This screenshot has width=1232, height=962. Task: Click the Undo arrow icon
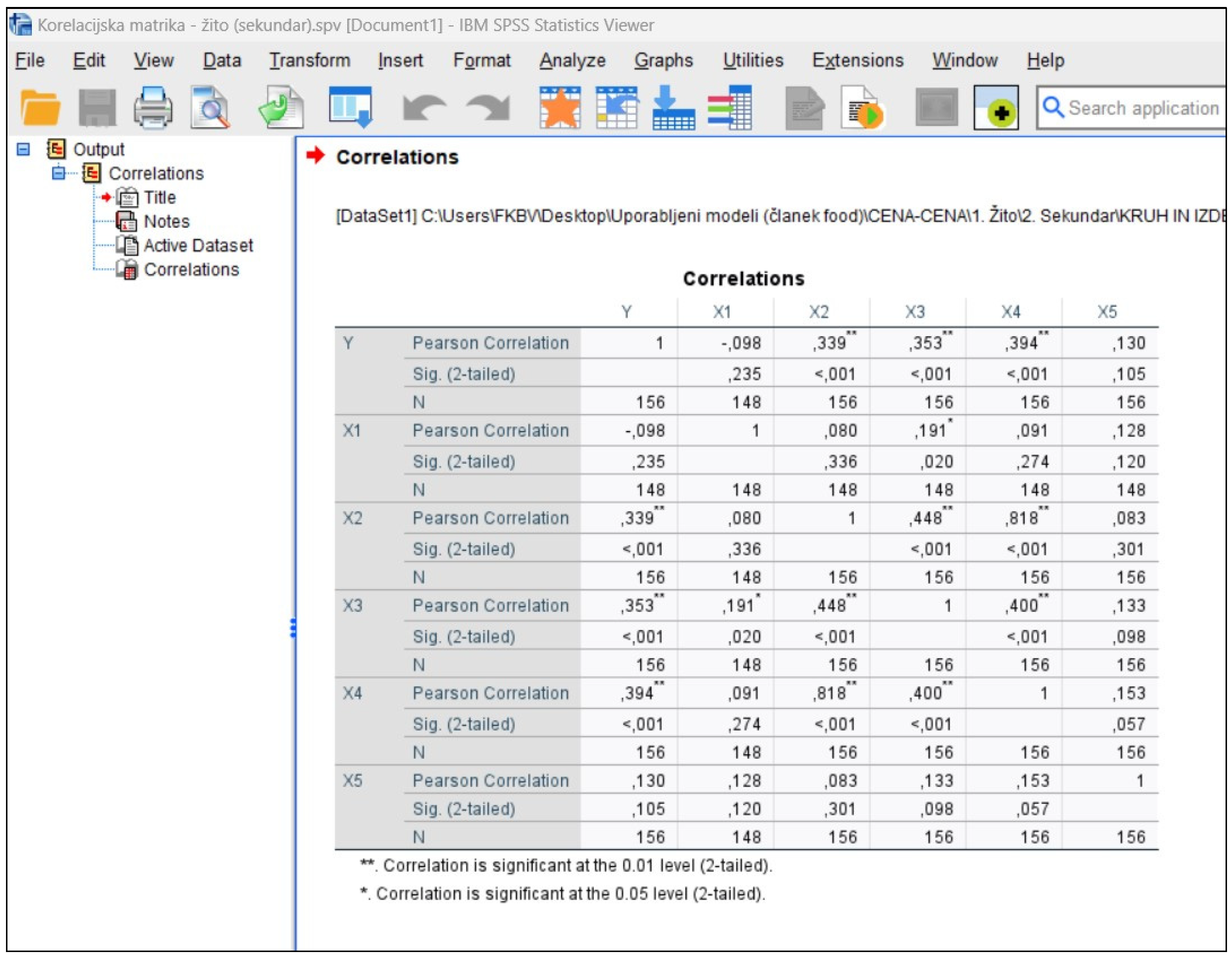pyautogui.click(x=424, y=107)
